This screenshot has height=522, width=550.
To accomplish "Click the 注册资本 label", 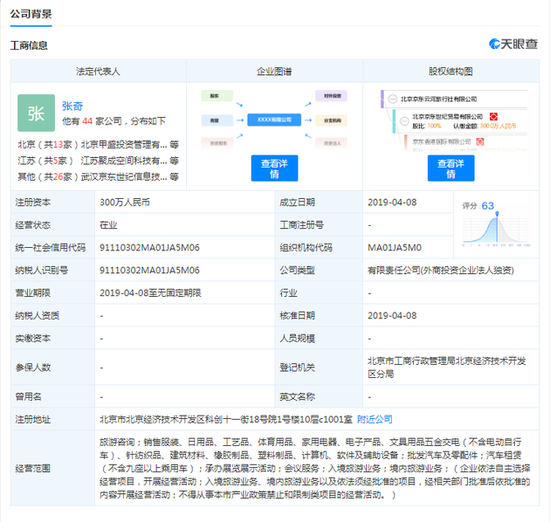I will [33, 202].
